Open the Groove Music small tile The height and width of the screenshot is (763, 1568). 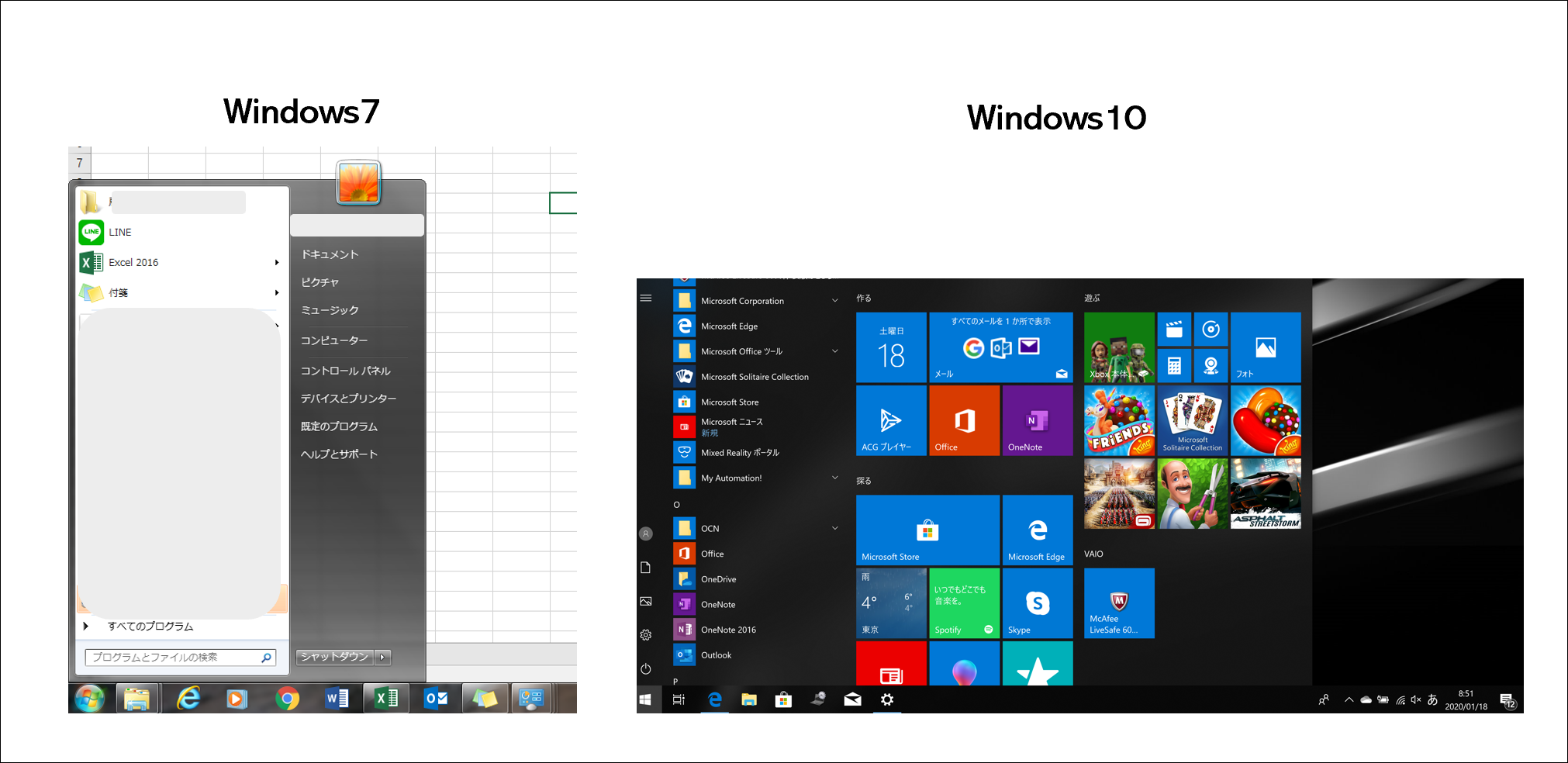1211,330
